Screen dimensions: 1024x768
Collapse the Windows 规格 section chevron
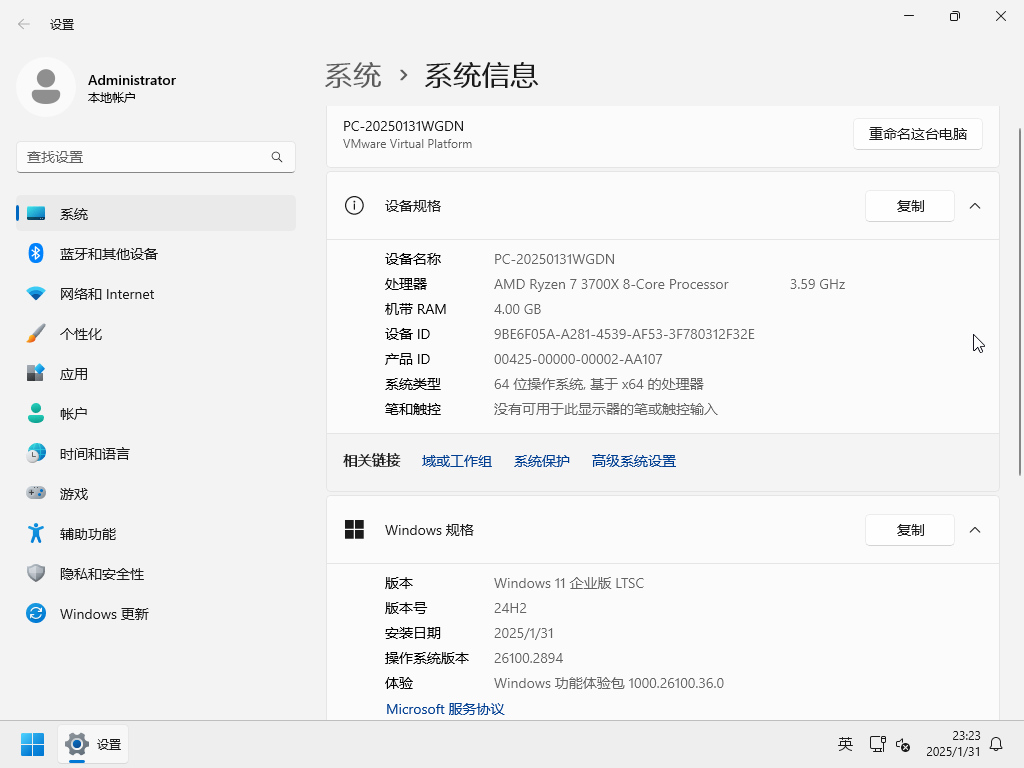coord(975,530)
